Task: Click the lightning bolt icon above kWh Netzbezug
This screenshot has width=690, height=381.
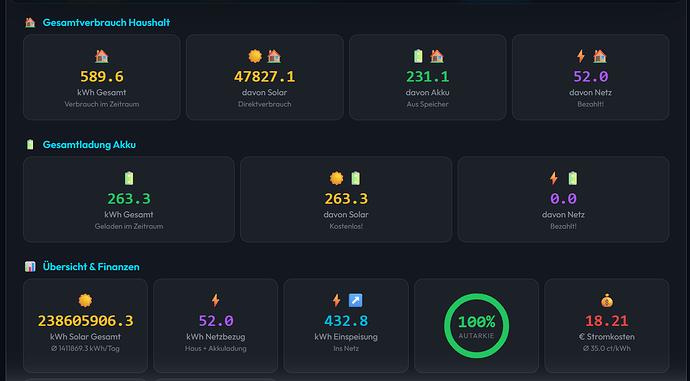Action: [x=216, y=300]
